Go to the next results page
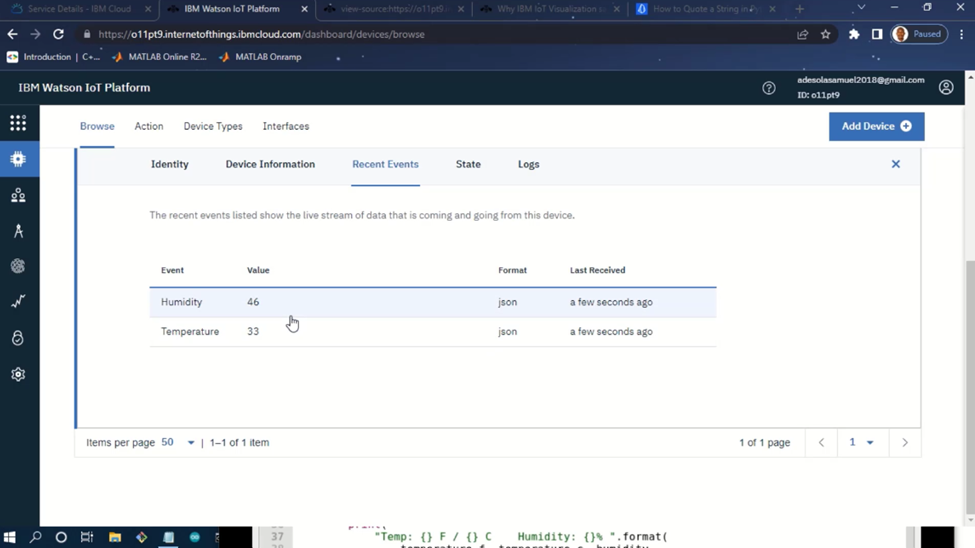Image resolution: width=975 pixels, height=548 pixels. pyautogui.click(x=905, y=443)
